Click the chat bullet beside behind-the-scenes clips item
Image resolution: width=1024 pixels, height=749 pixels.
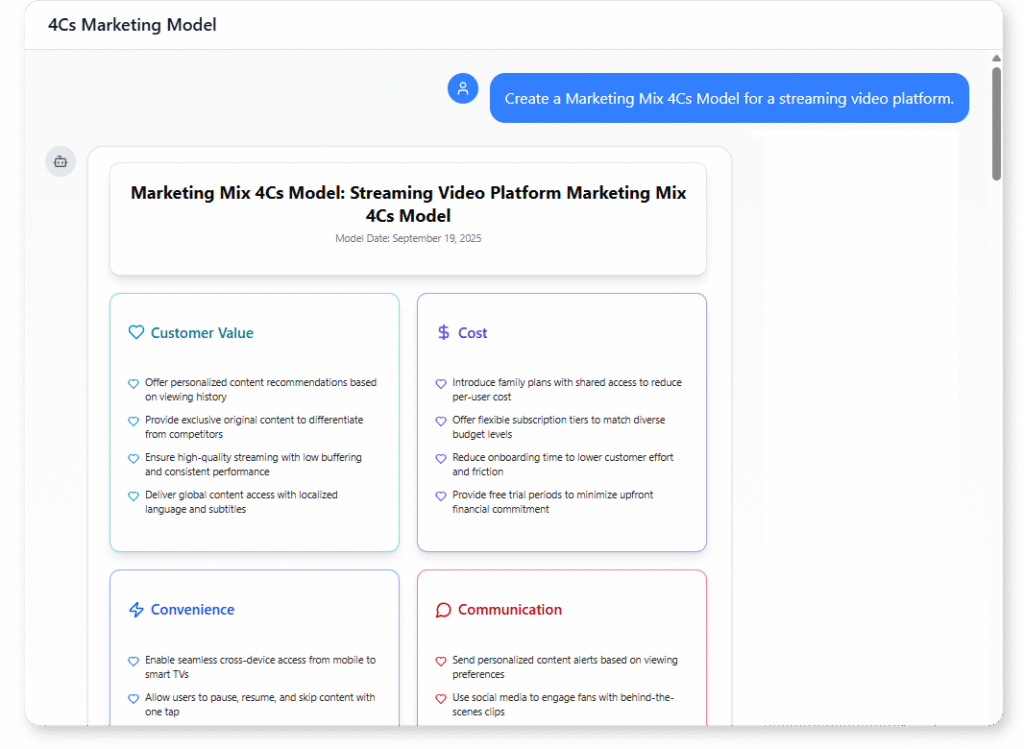click(441, 699)
